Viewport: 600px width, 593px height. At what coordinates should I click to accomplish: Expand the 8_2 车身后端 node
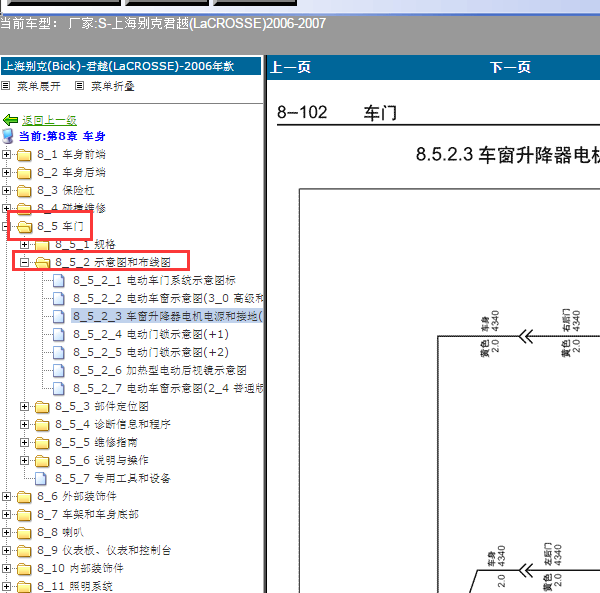click(x=6, y=173)
